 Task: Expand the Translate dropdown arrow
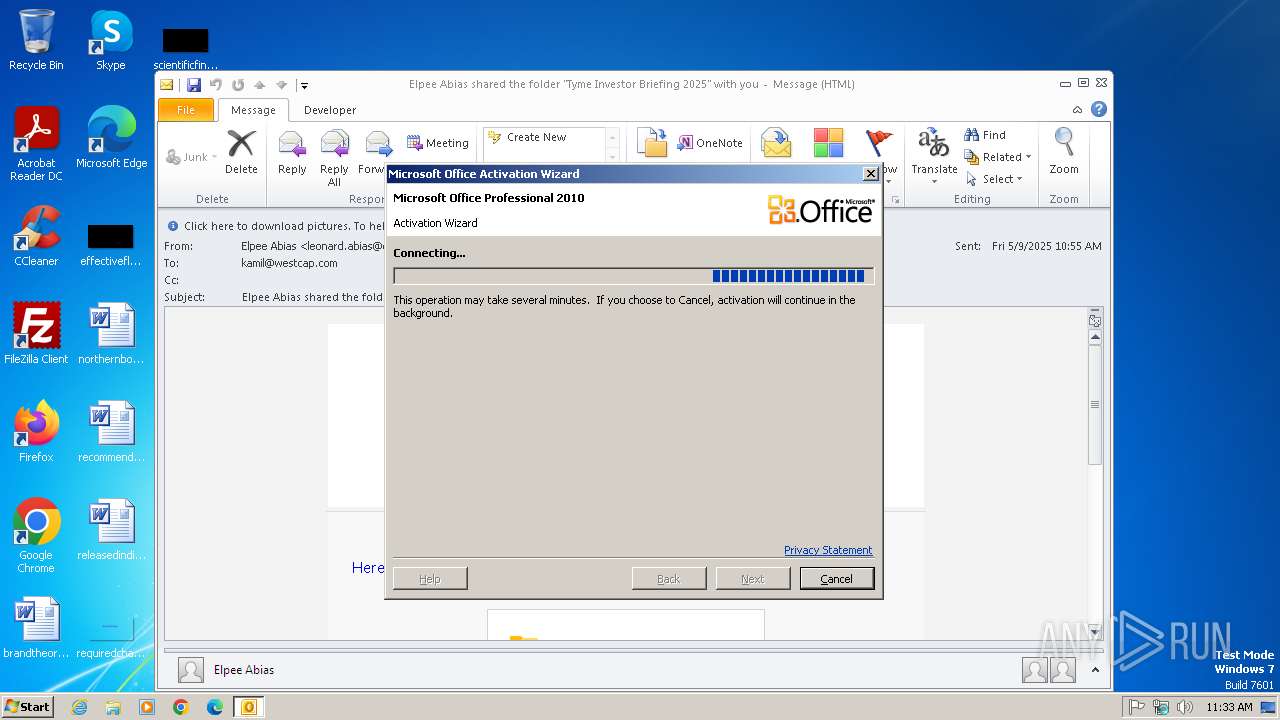934,182
